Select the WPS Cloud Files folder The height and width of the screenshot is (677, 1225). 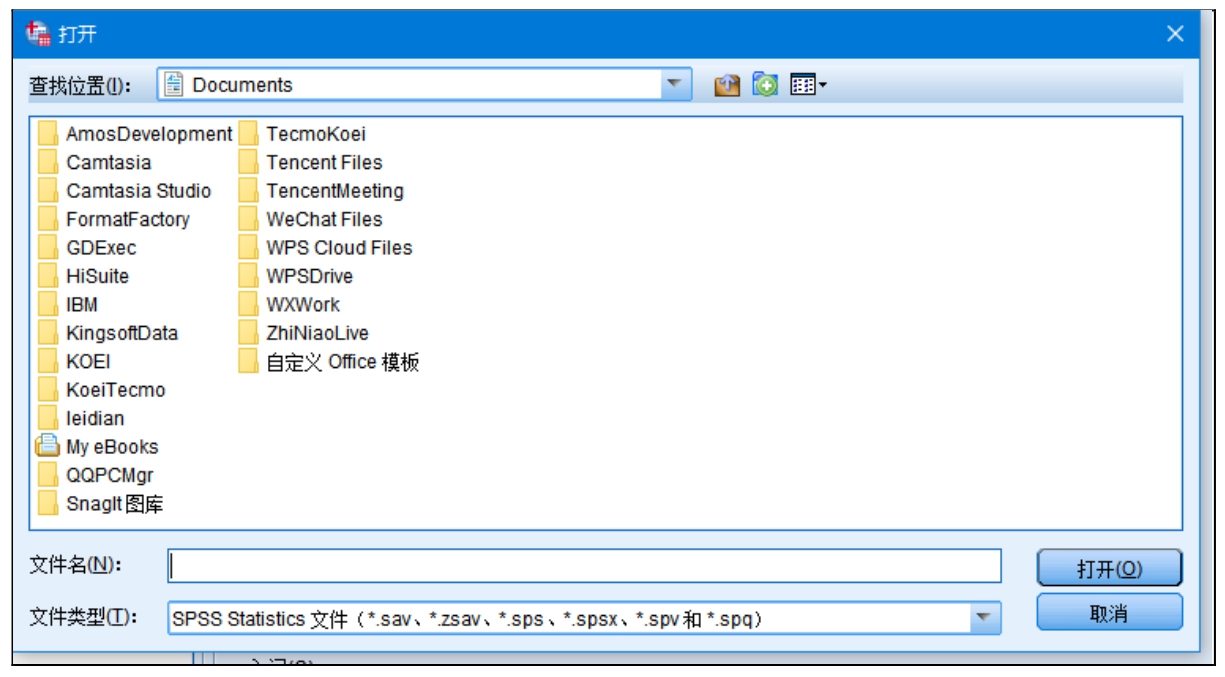pos(339,248)
